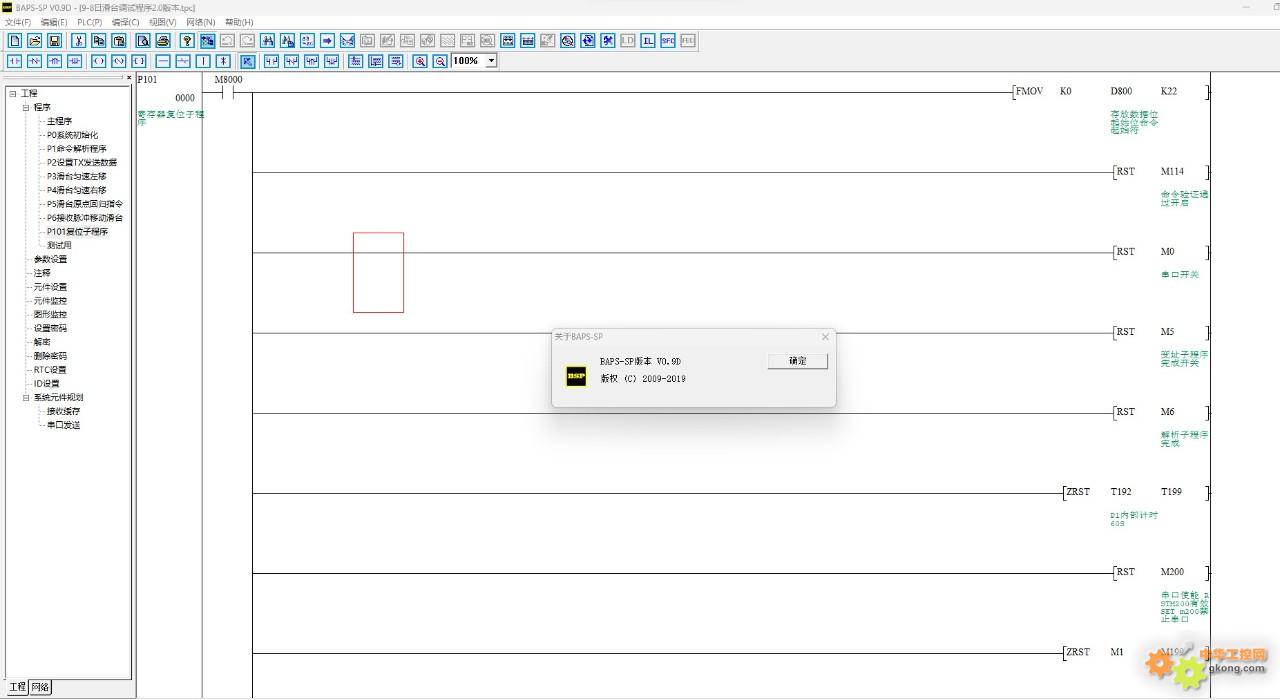The image size is (1280, 700).
Task: Select P5滑台原点回归指令 subroutine
Action: point(84,204)
